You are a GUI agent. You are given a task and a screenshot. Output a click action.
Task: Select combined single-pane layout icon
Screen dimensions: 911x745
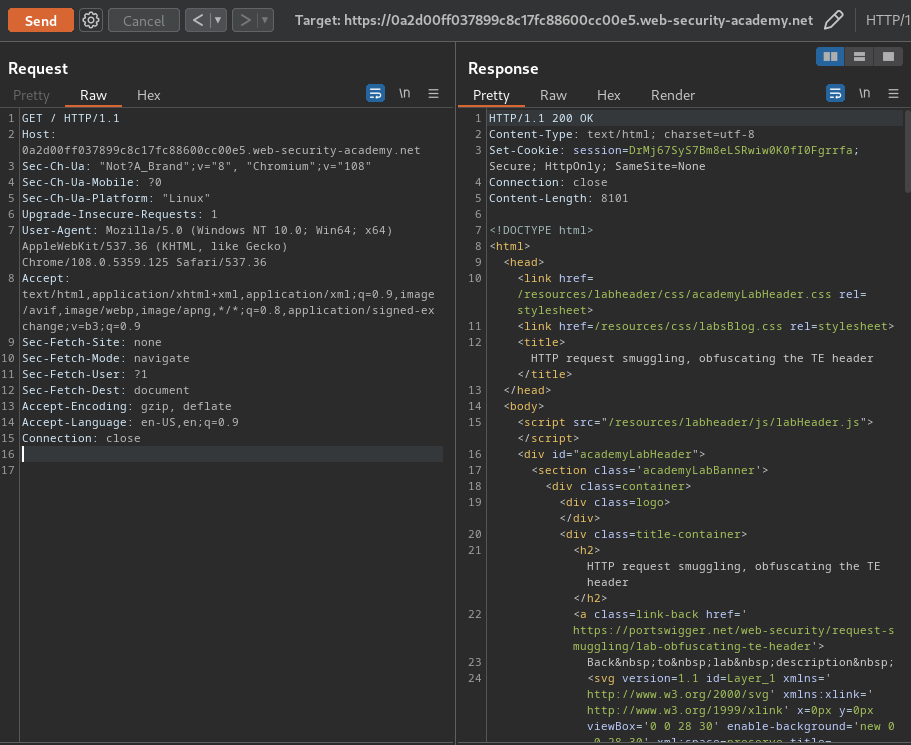(x=888, y=56)
